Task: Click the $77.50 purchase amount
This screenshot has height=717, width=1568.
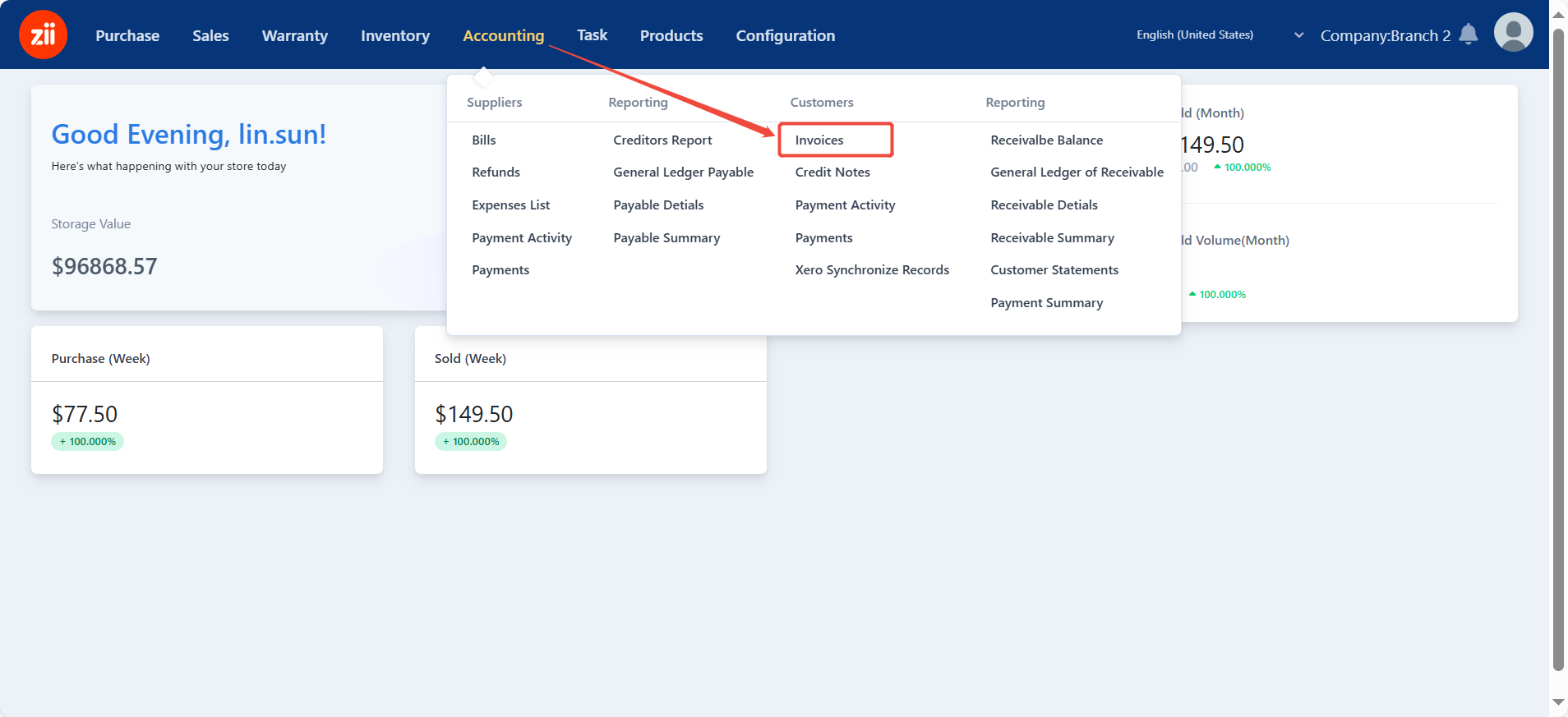Action: (x=85, y=414)
